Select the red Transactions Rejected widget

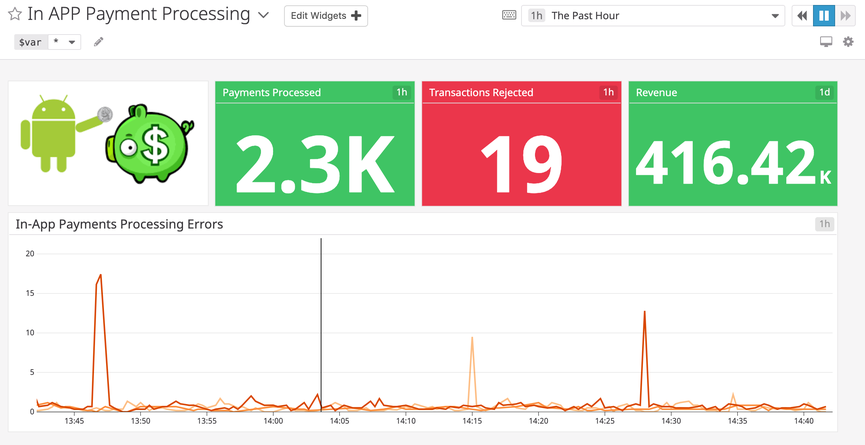[x=521, y=155]
